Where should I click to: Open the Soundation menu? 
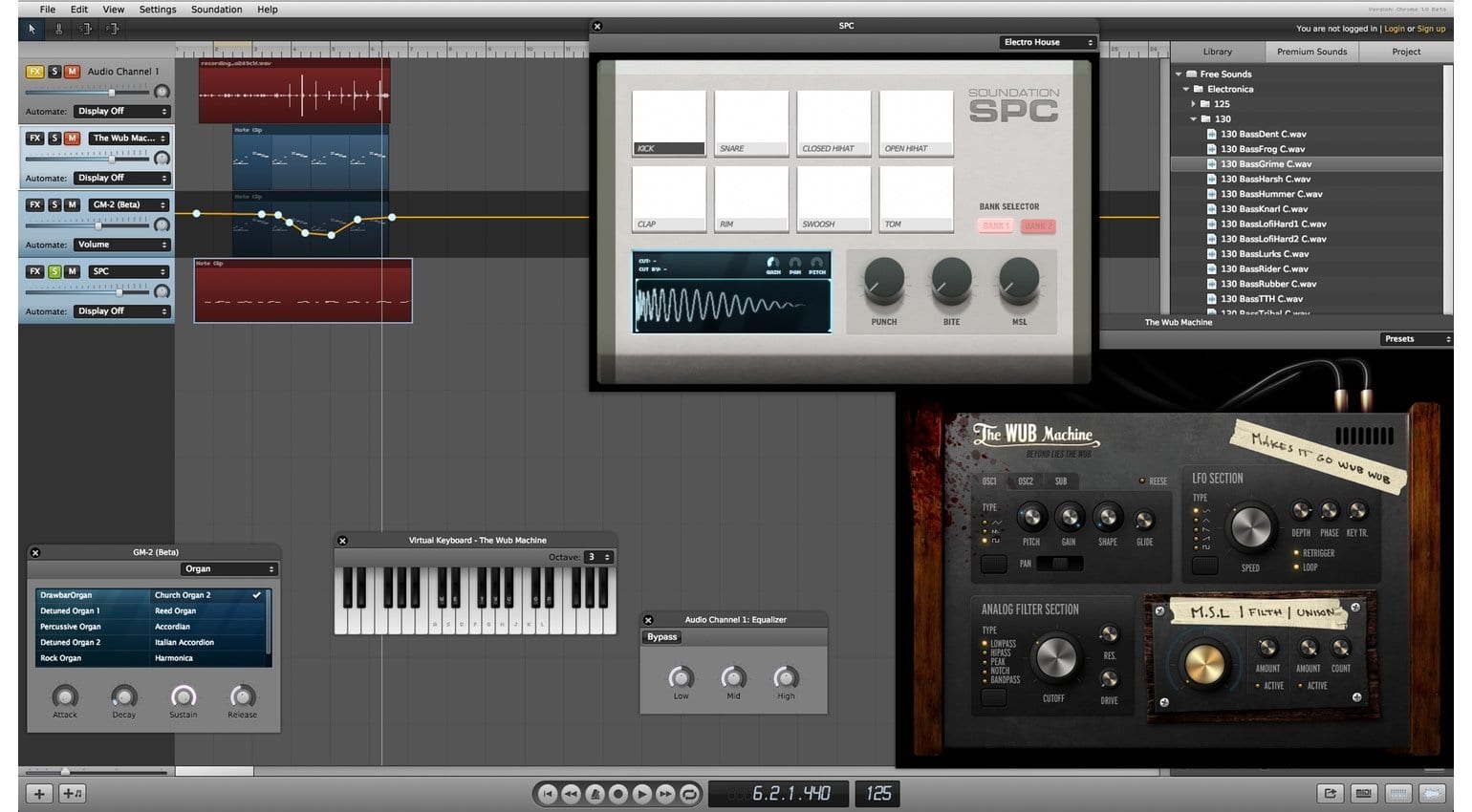217,10
